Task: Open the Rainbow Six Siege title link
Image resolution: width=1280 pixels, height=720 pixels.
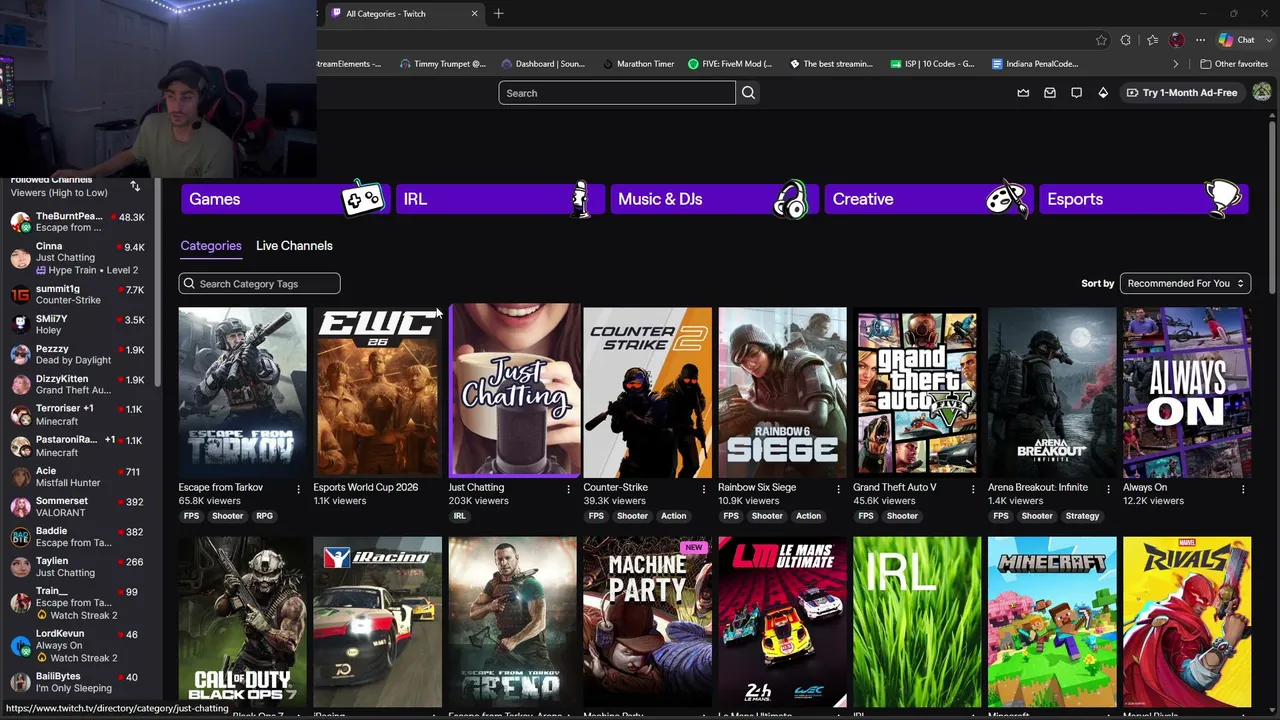Action: (757, 487)
